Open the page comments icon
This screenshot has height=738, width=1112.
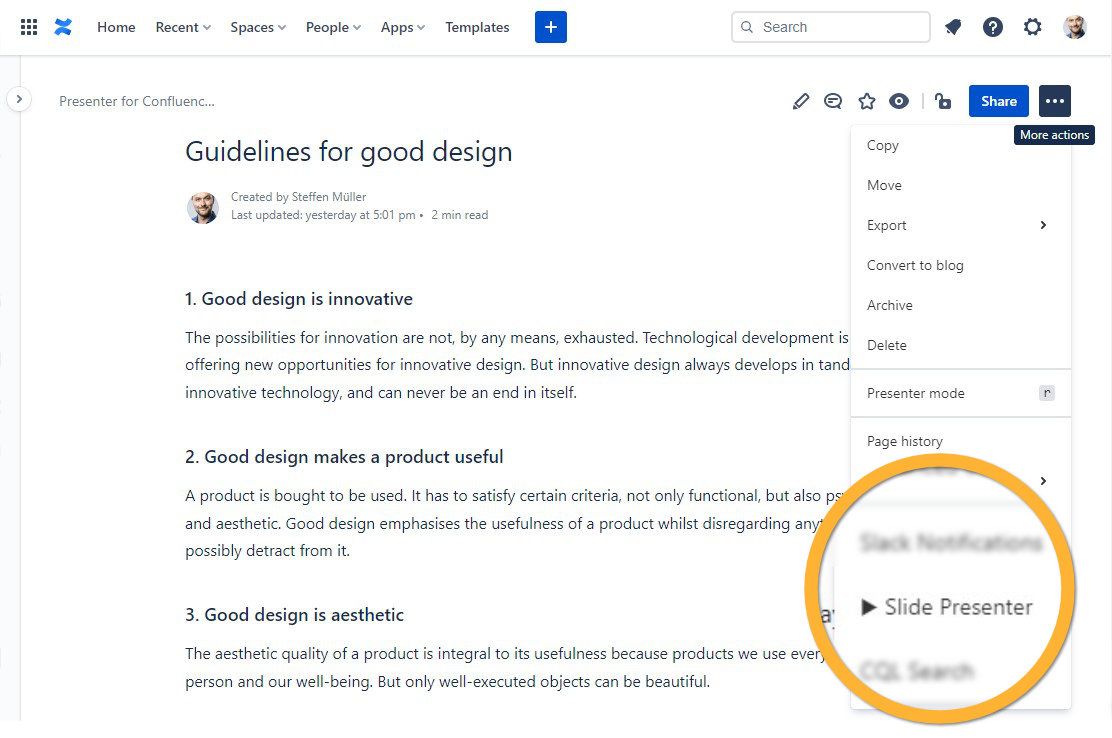(833, 101)
